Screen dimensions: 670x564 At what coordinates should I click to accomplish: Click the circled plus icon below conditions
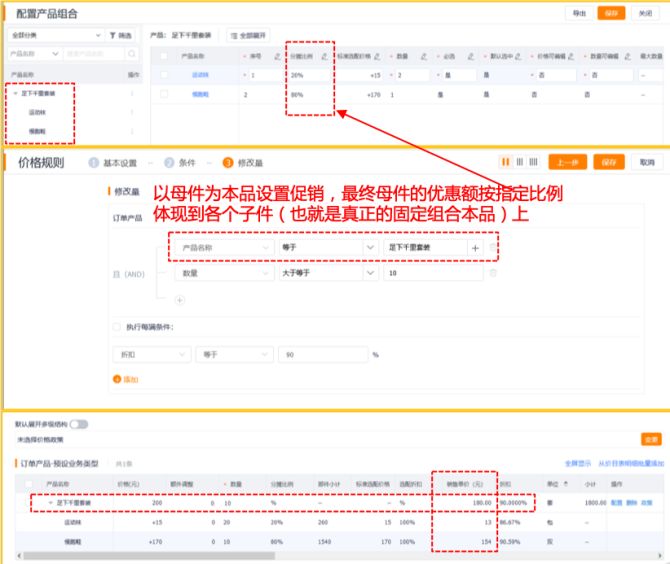pos(179,299)
